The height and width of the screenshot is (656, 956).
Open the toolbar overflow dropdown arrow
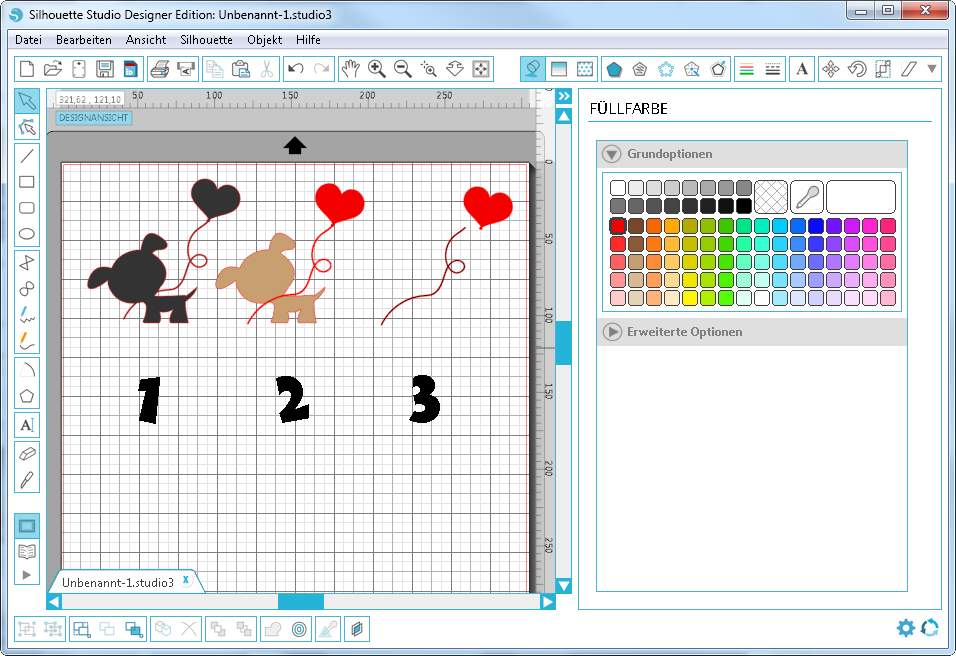[932, 69]
